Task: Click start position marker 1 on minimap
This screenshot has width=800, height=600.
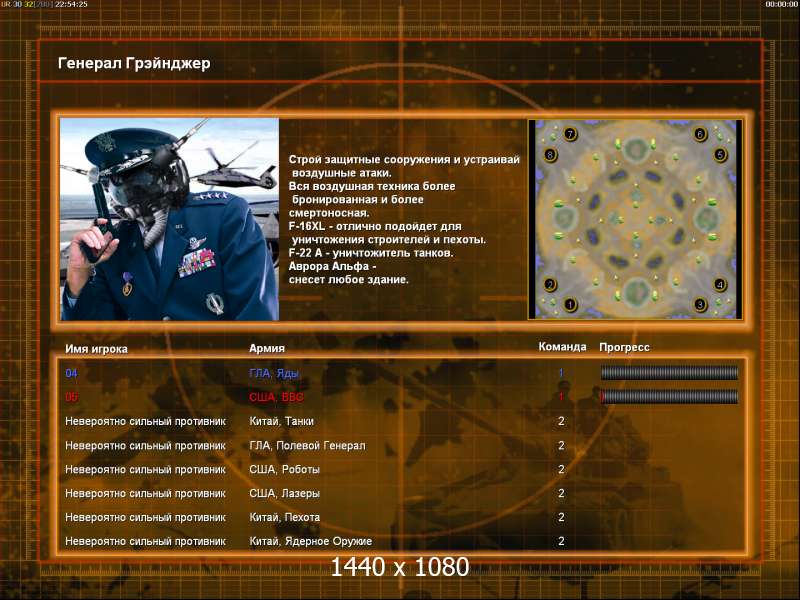Action: (570, 305)
